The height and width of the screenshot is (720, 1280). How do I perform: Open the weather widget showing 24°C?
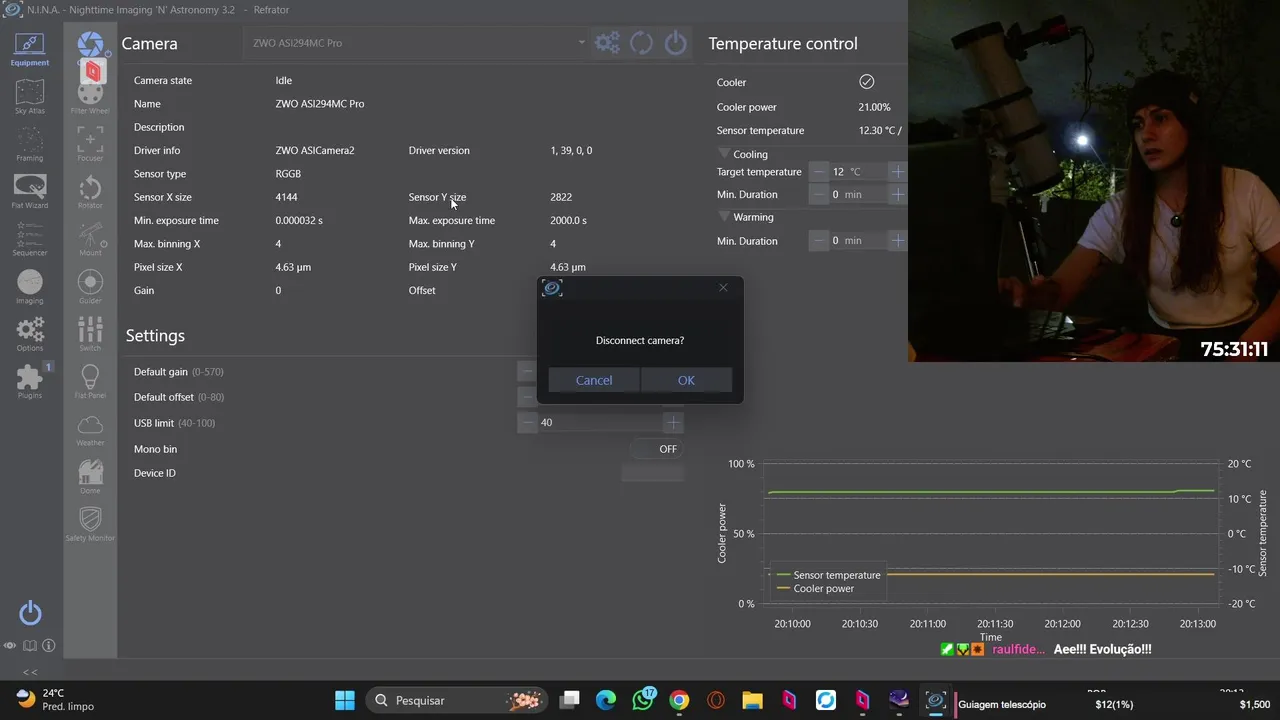point(56,700)
